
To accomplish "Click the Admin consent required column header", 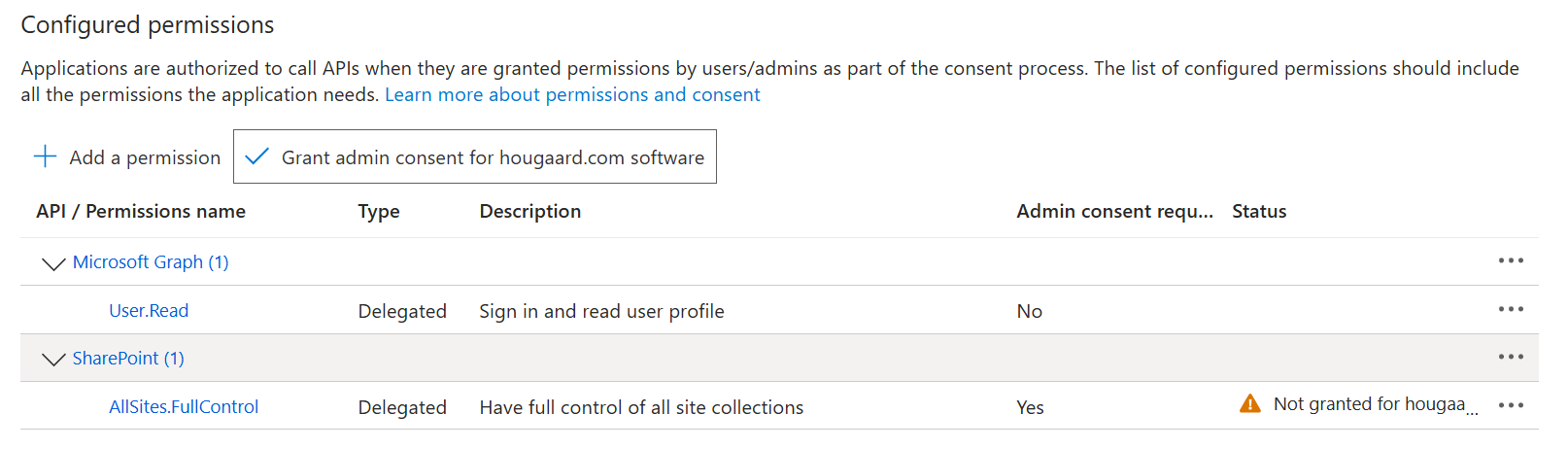I will [x=1115, y=211].
